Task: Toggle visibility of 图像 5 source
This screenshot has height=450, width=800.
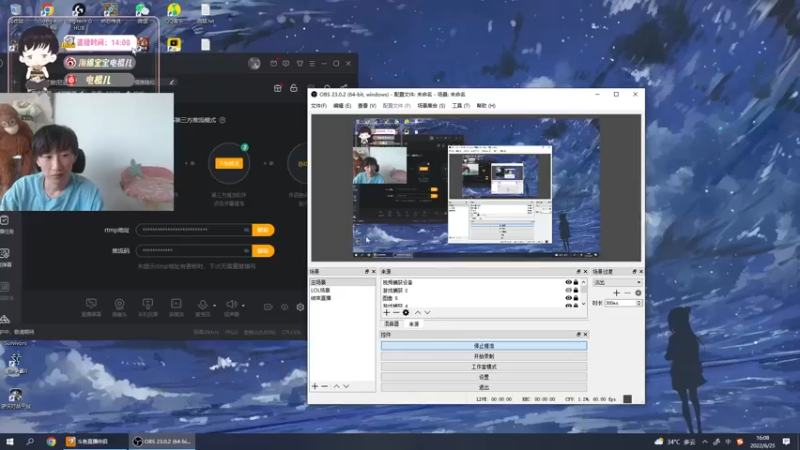Action: 568,298
